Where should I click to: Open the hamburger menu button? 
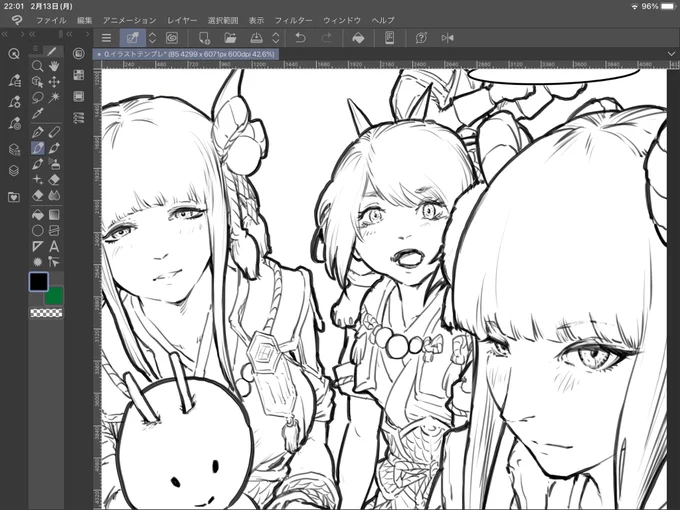pyautogui.click(x=106, y=38)
